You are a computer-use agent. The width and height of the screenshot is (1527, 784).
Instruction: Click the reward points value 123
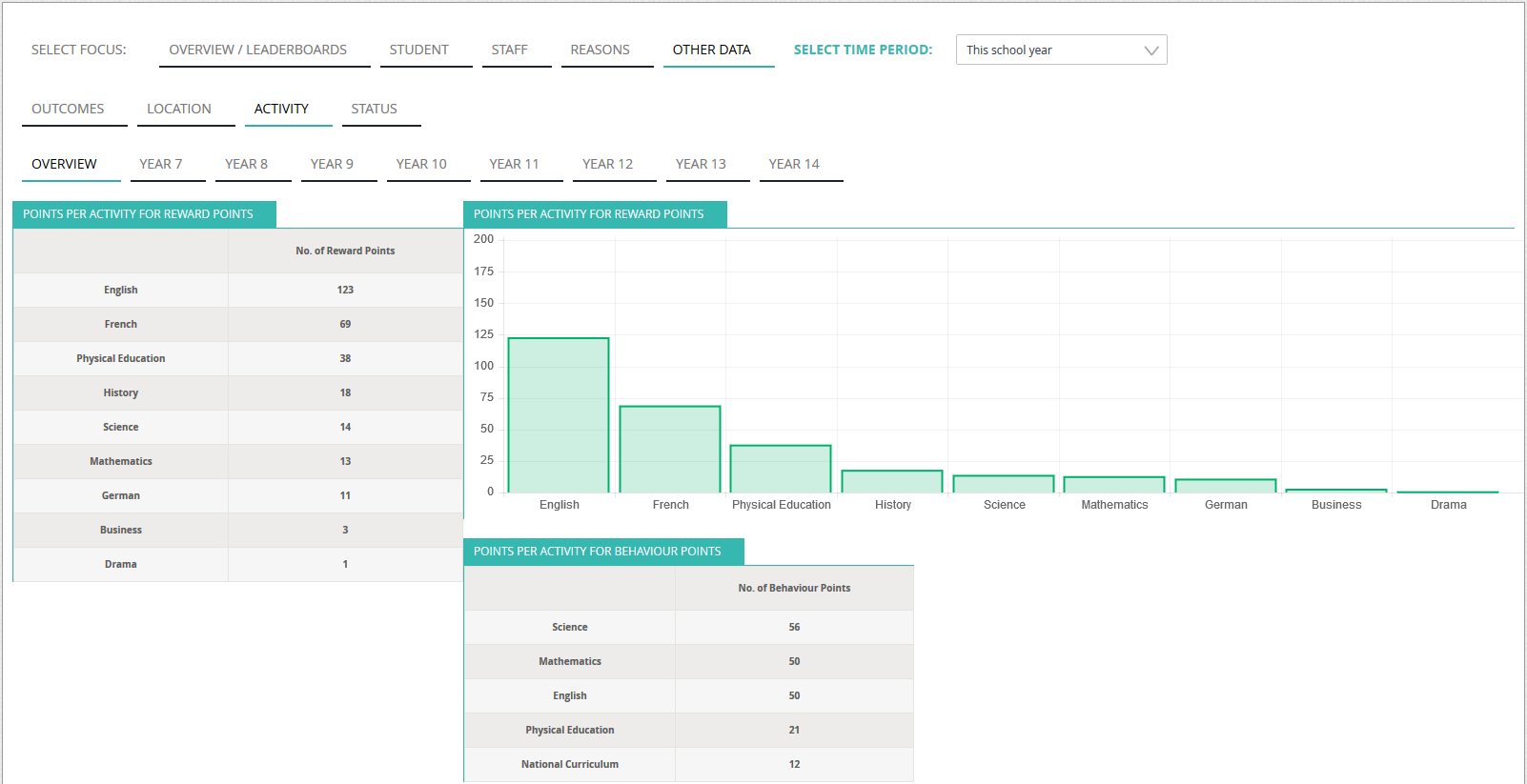point(345,291)
